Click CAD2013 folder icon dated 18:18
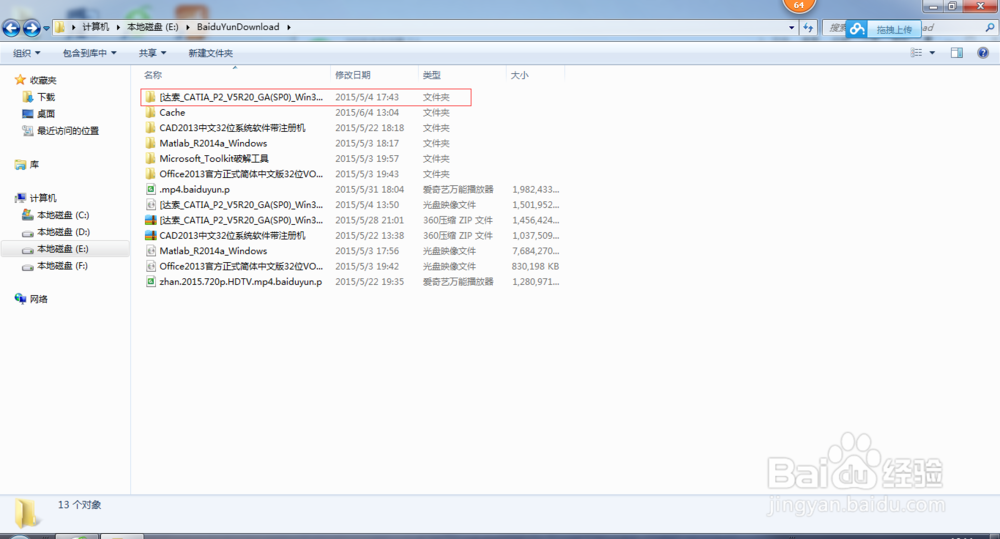 (151, 128)
